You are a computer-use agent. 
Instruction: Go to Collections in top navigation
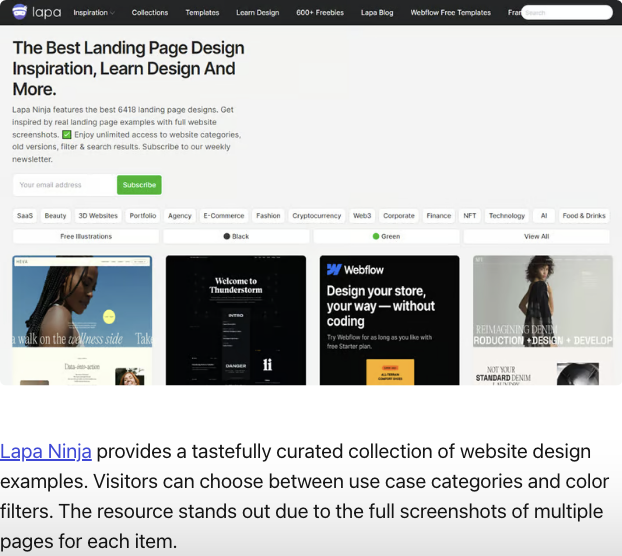pos(150,13)
